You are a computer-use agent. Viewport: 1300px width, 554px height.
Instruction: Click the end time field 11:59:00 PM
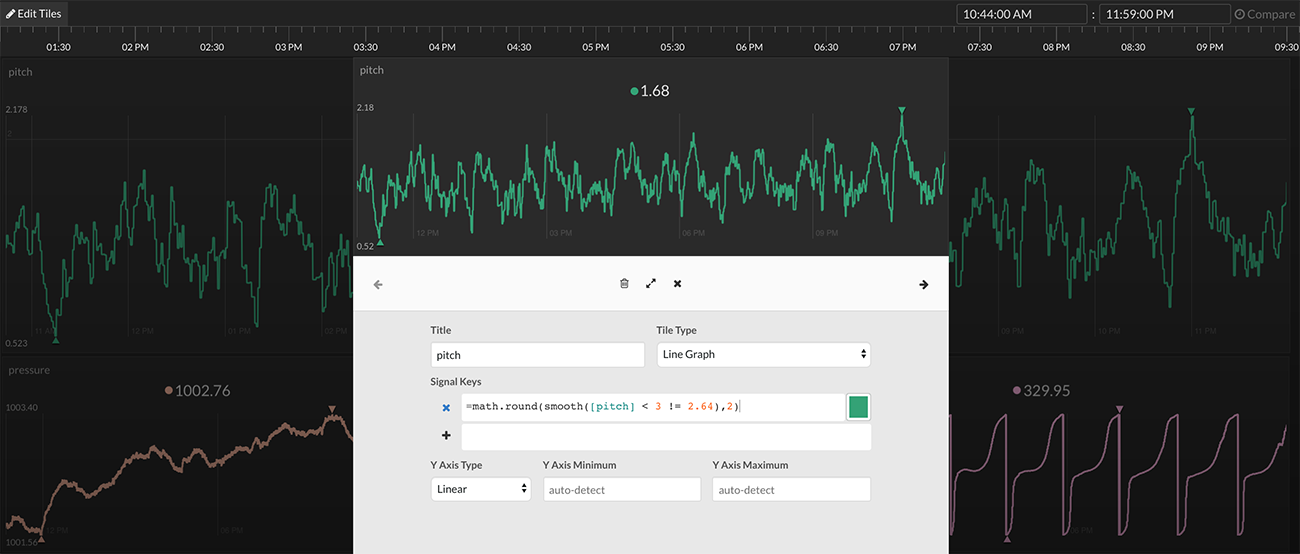tap(1164, 14)
